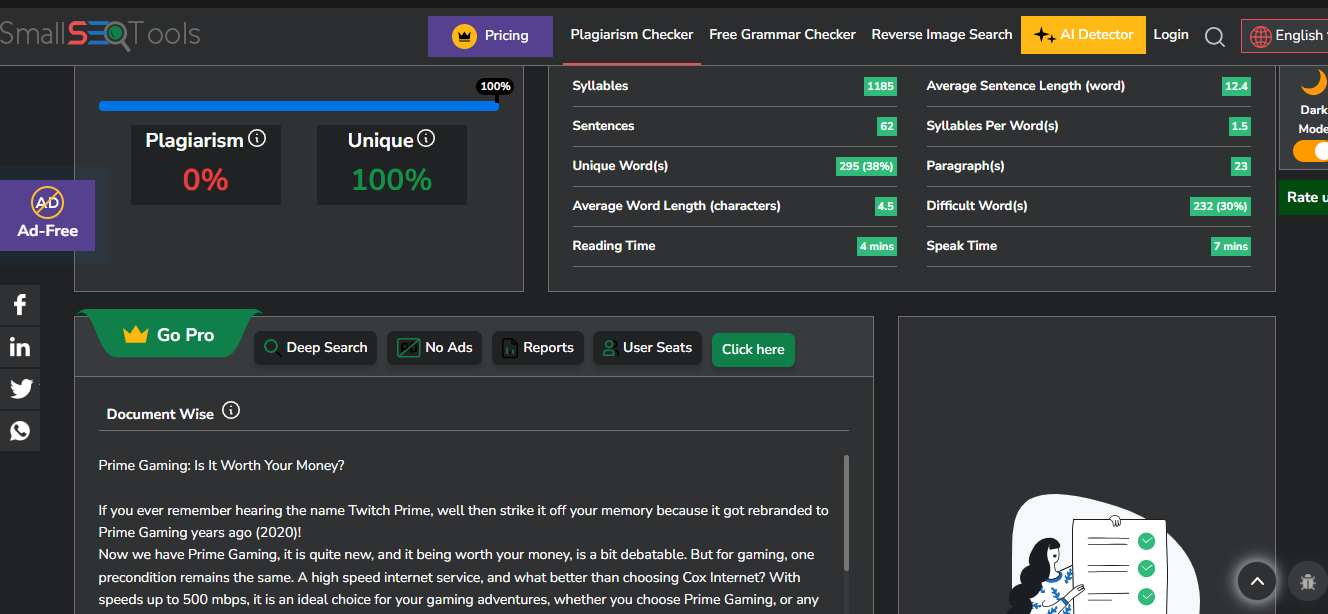Image resolution: width=1328 pixels, height=614 pixels.
Task: Click the Average Word Length value 4.5
Action: [x=886, y=206]
